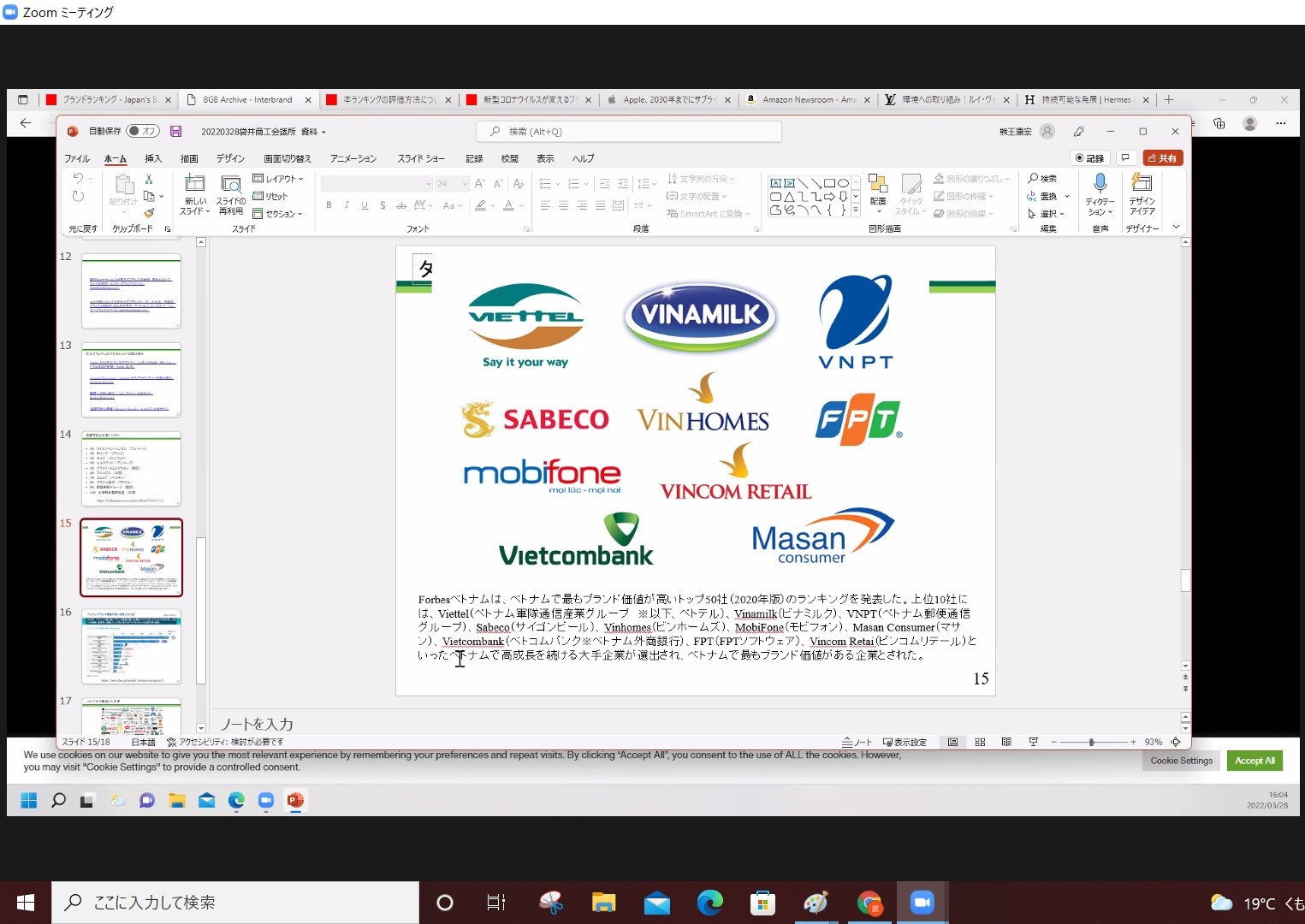The image size is (1305, 924).
Task: Open the font color A dropdown arrow
Action: click(520, 205)
